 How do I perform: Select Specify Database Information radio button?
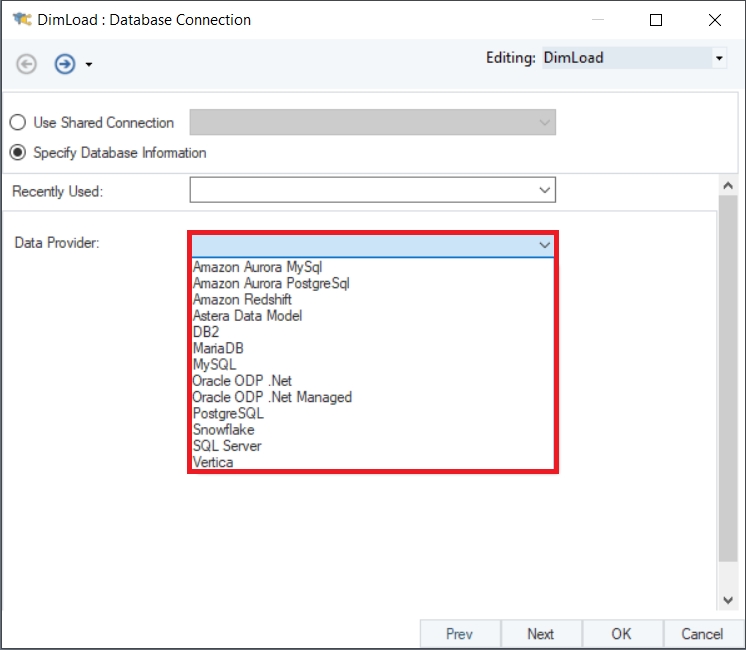click(x=18, y=153)
